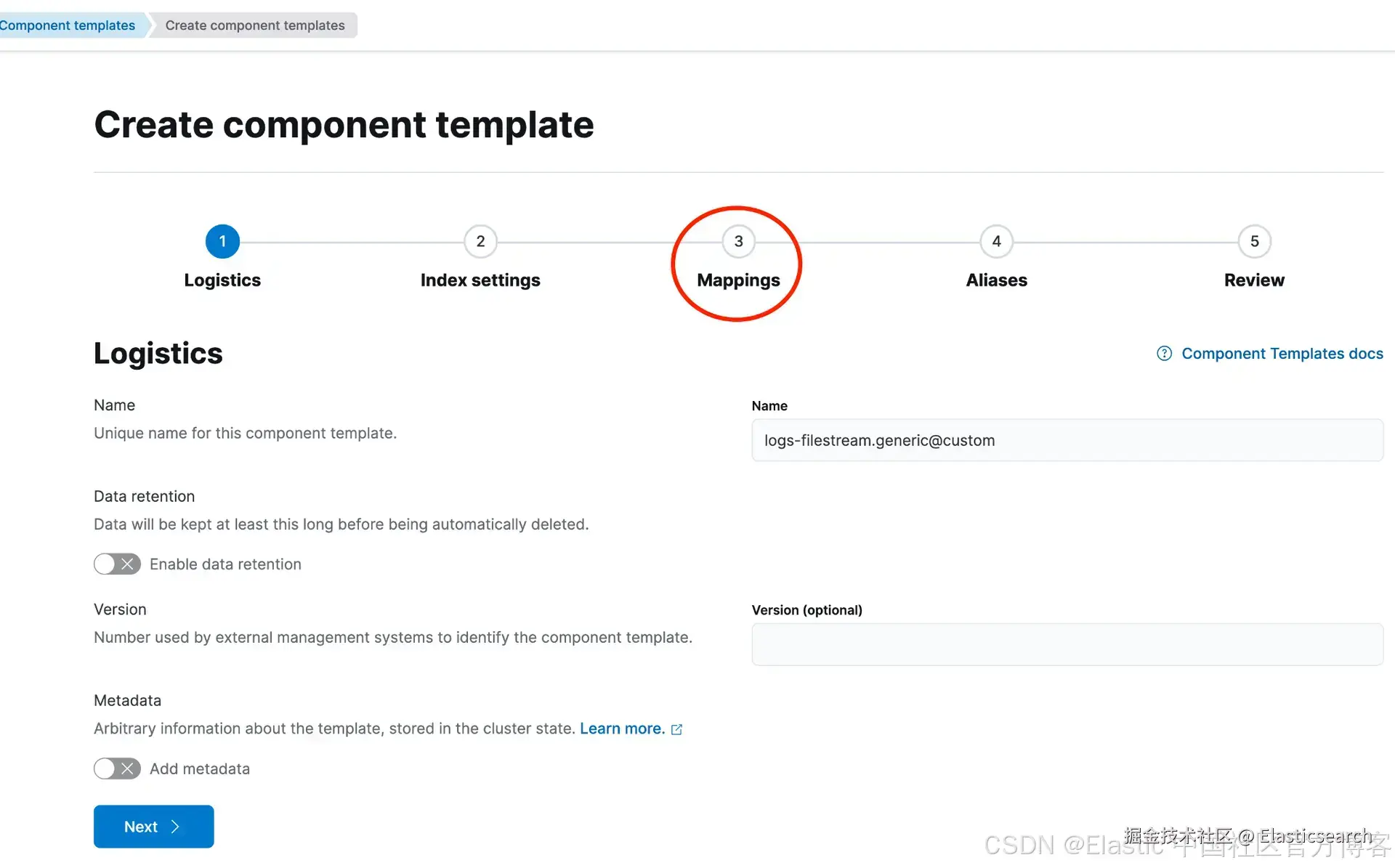Image resolution: width=1395 pixels, height=868 pixels.
Task: Enable the data retention toggle
Action: pyautogui.click(x=117, y=564)
